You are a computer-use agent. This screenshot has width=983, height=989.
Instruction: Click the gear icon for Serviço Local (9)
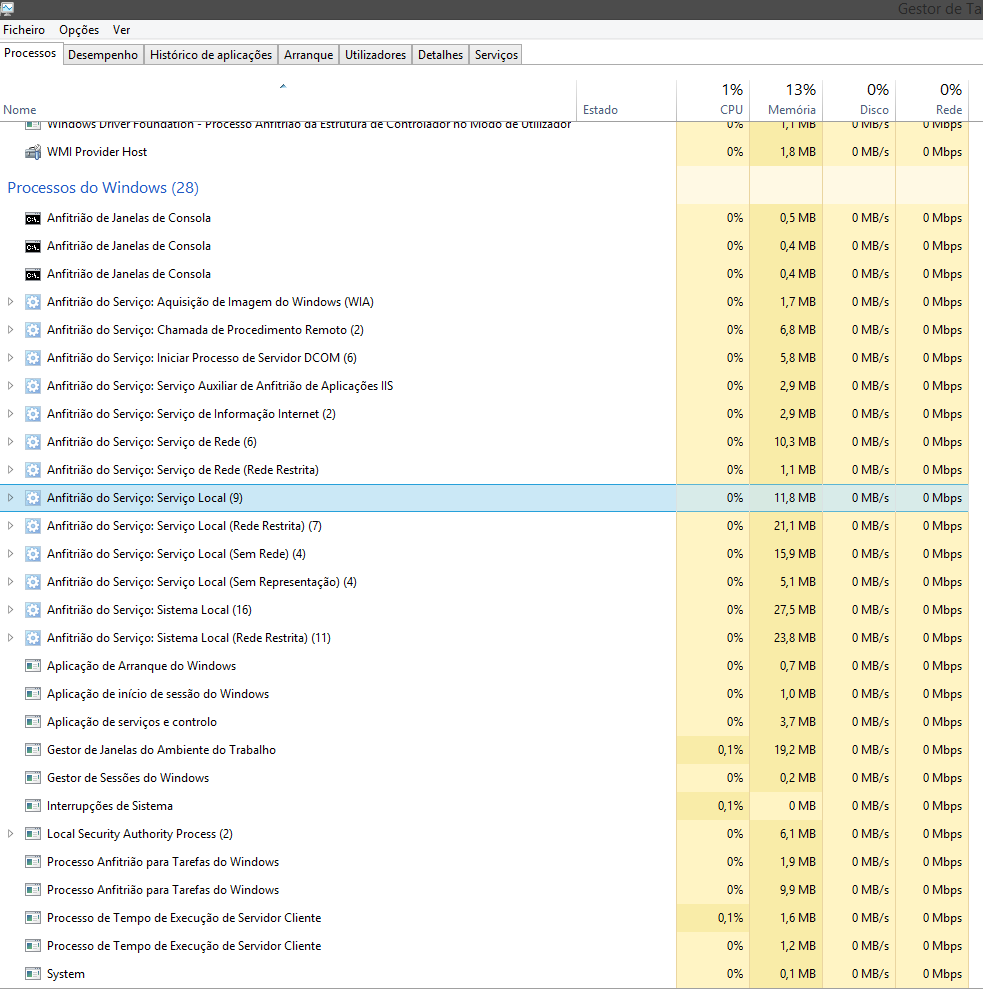pos(33,498)
